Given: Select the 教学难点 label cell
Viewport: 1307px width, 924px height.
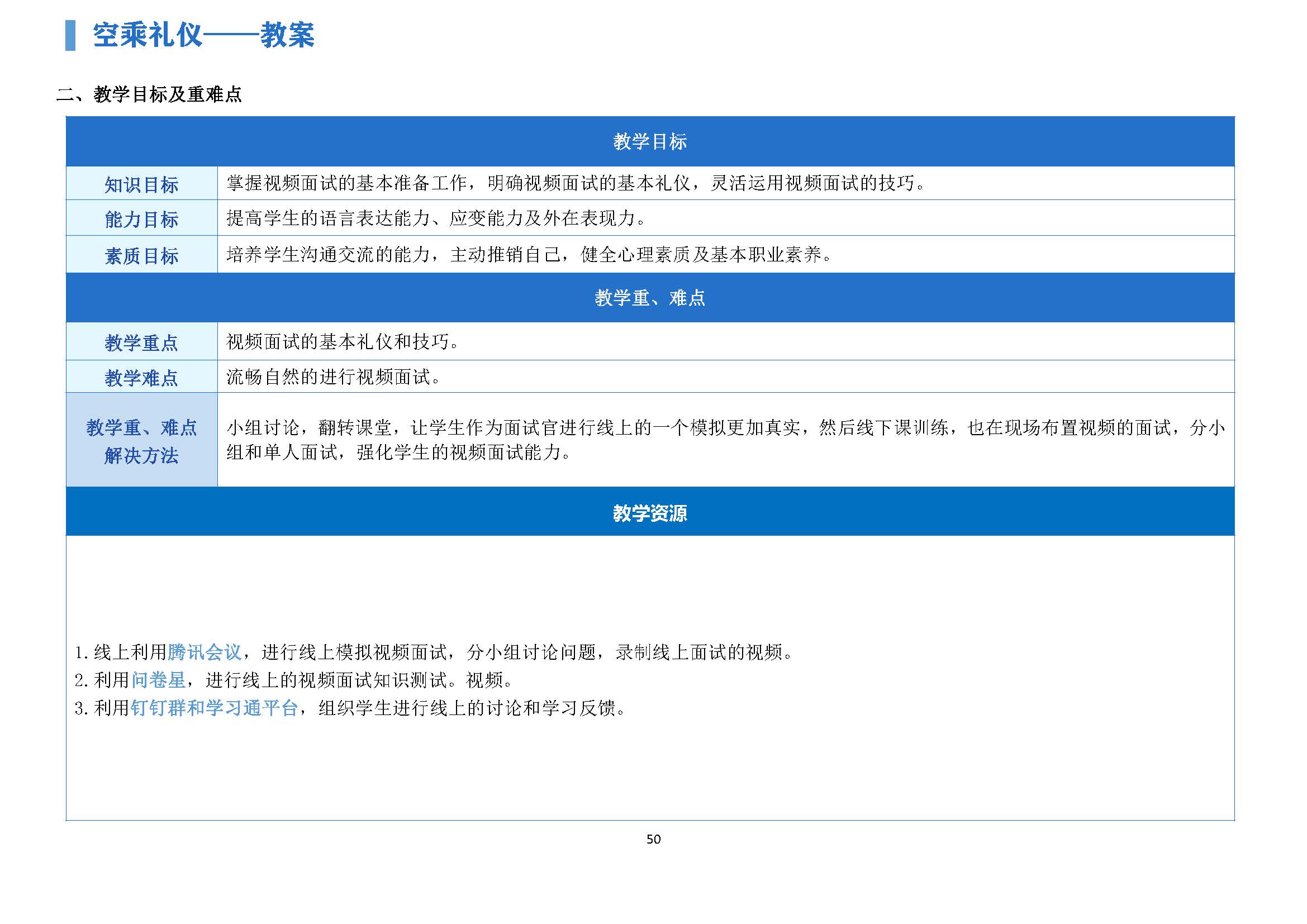Looking at the screenshot, I should coord(142,377).
